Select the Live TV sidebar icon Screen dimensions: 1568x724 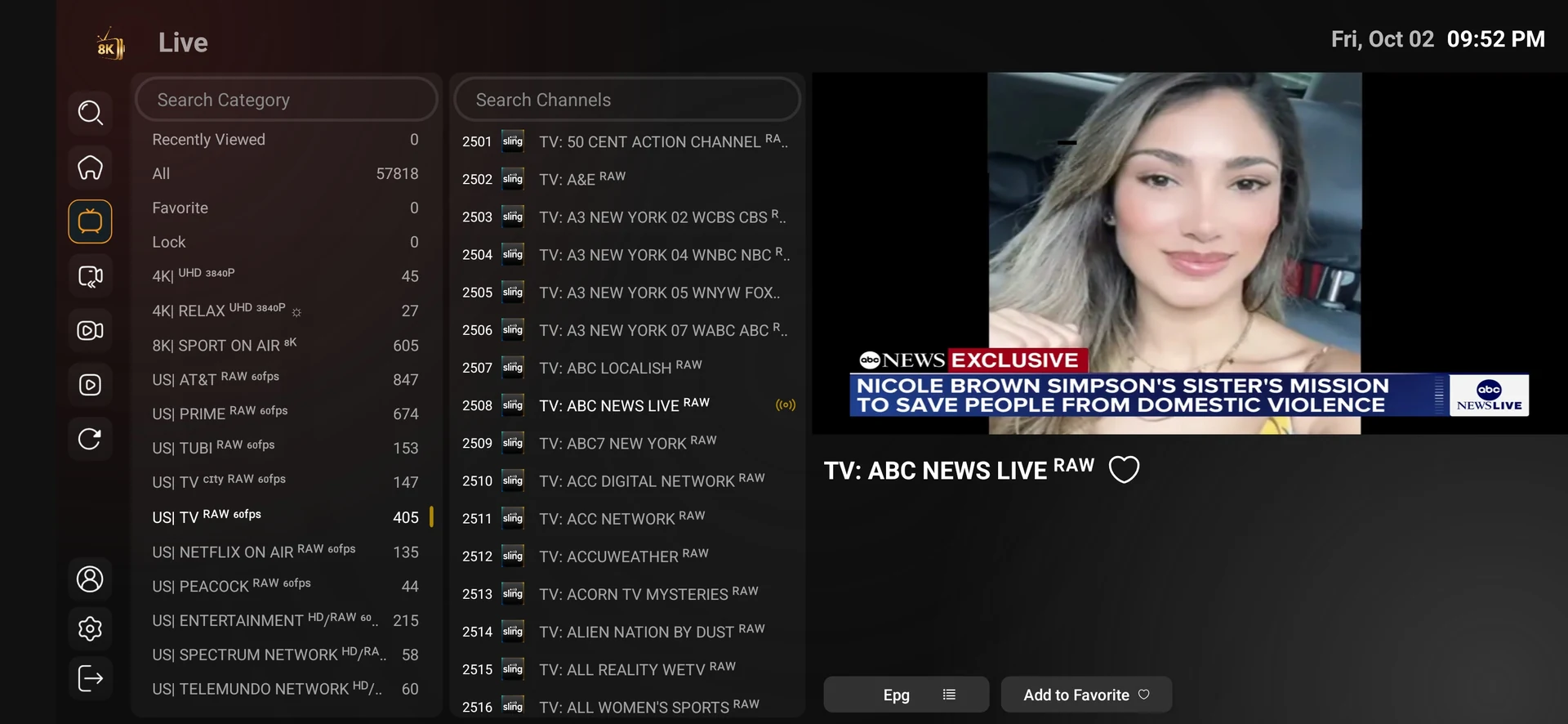90,221
